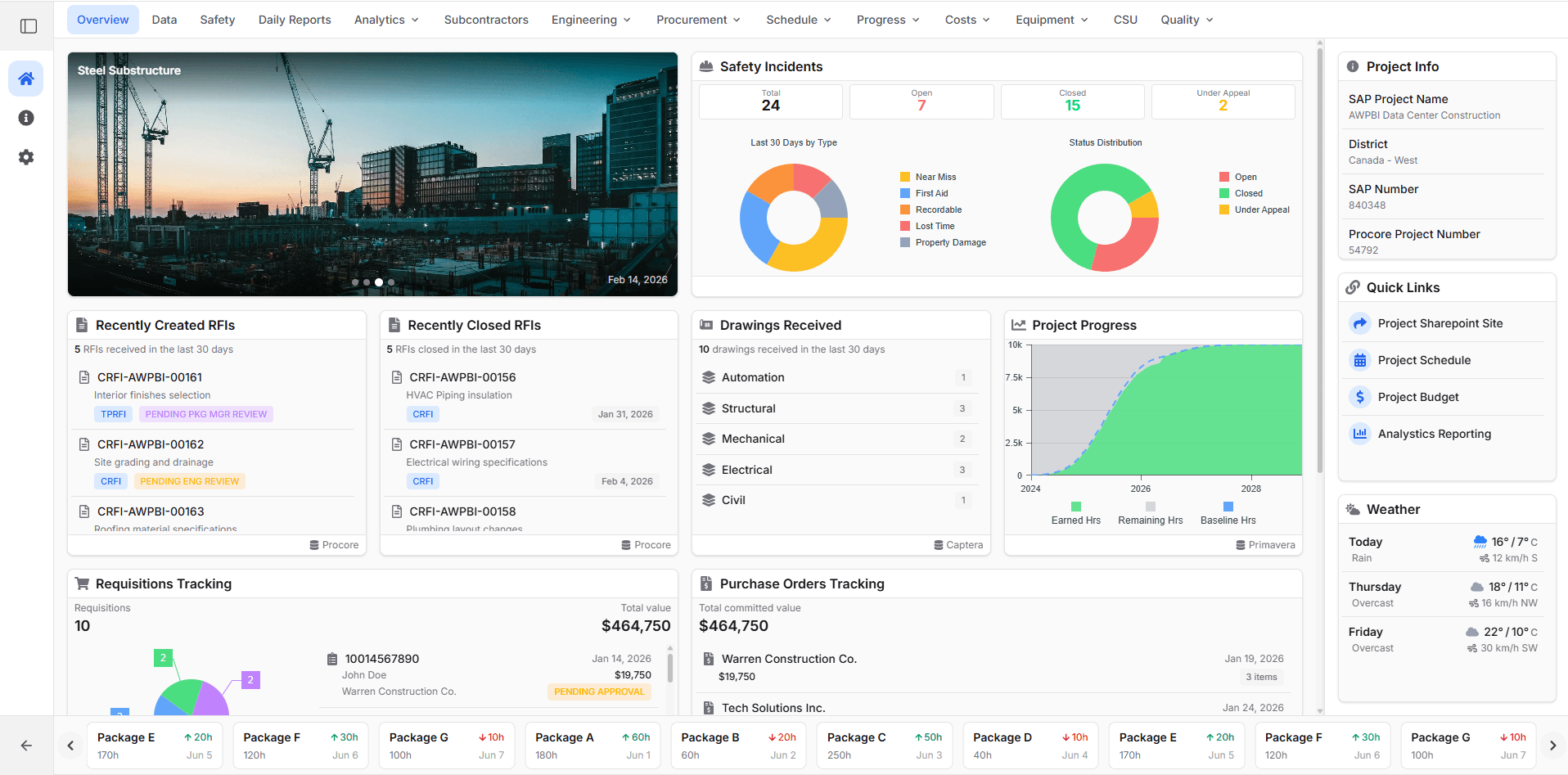Switch to the Data tab

click(164, 20)
